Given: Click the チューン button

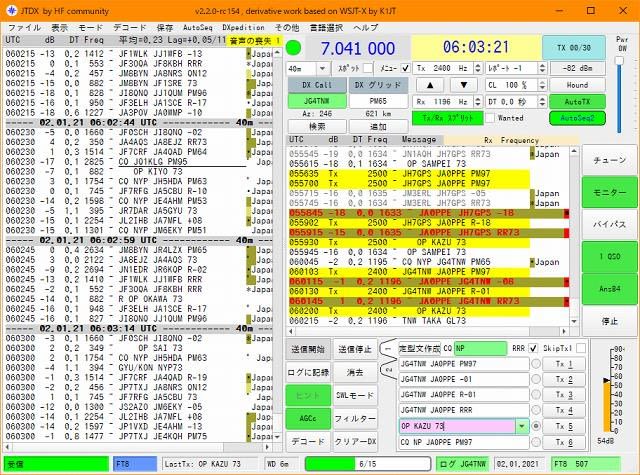Looking at the screenshot, I should [x=609, y=160].
